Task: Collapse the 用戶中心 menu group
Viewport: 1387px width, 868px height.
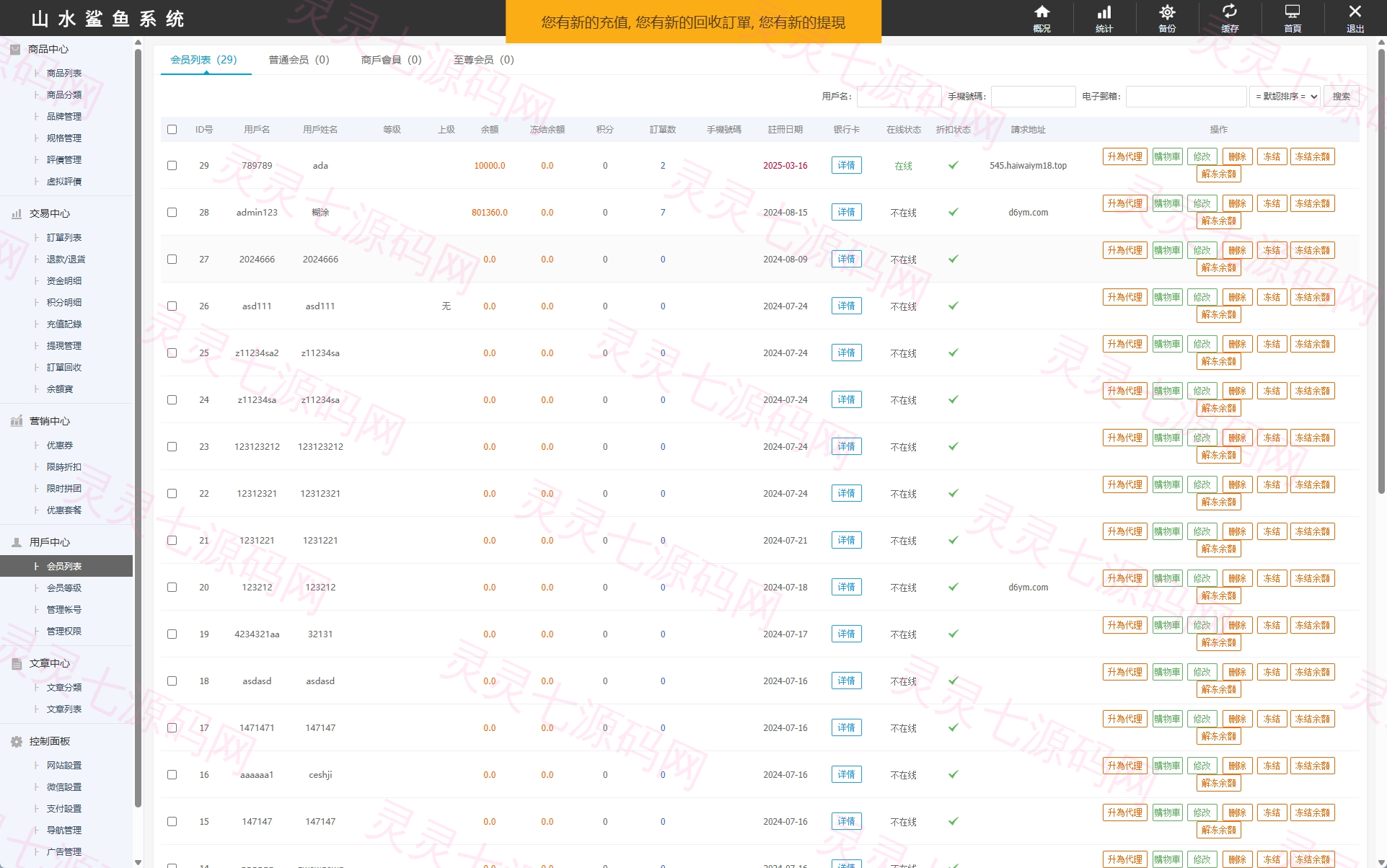Action: [x=50, y=542]
